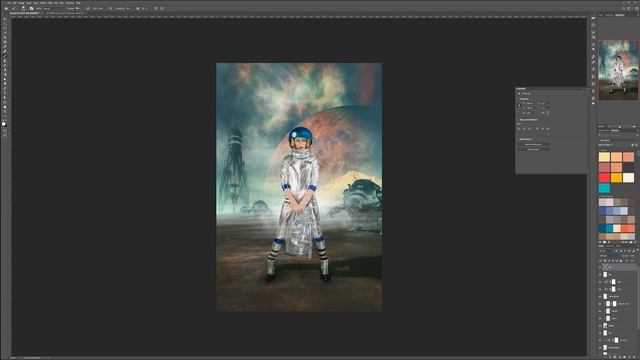Open the Image menu
The height and width of the screenshot is (360, 640).
click(x=21, y=3)
